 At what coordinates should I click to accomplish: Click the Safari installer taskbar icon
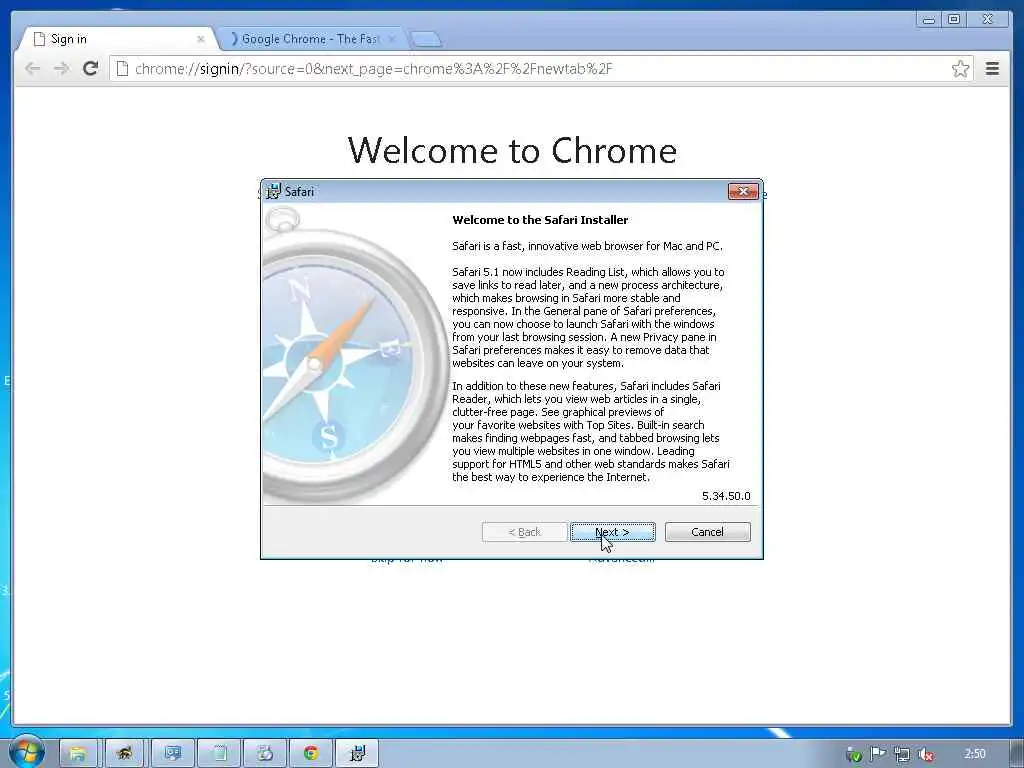click(357, 754)
